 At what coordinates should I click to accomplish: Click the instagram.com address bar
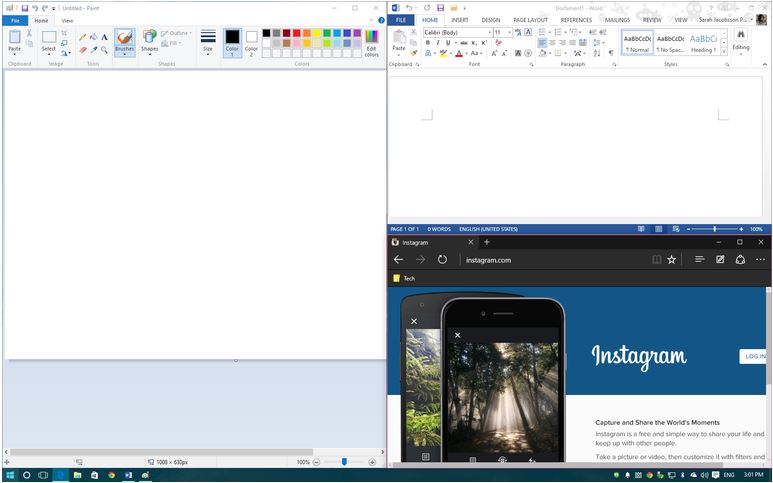point(552,260)
